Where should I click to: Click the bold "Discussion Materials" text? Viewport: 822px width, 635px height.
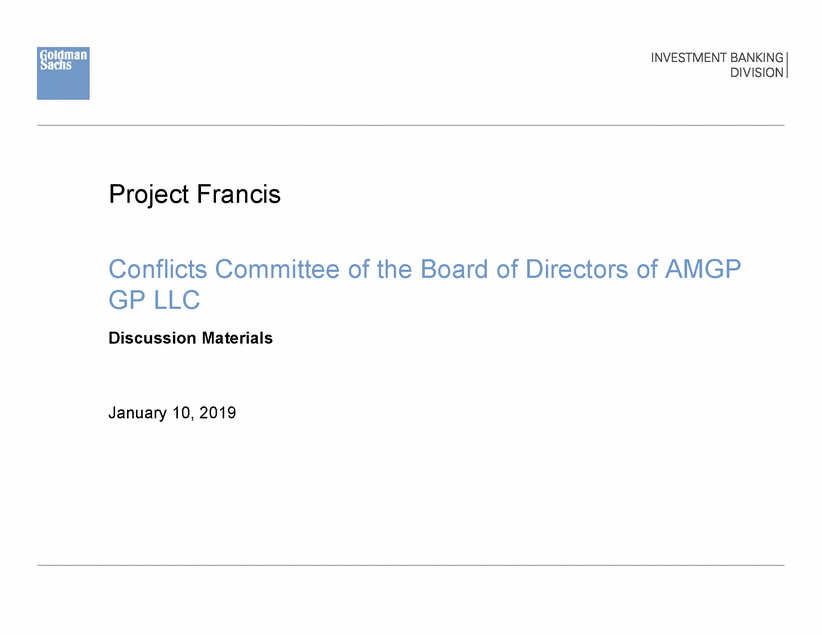click(x=190, y=338)
